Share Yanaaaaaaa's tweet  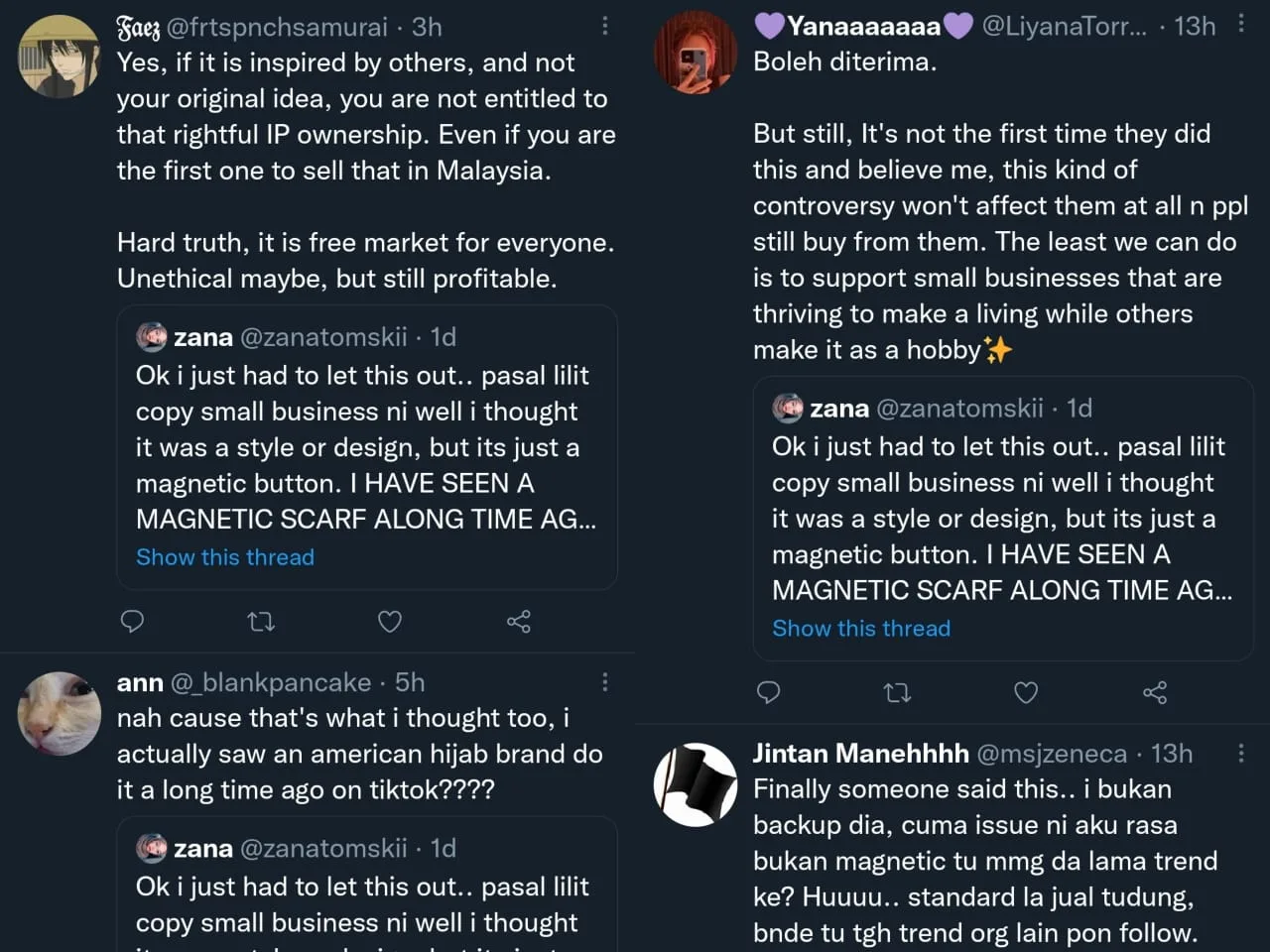tap(1155, 692)
